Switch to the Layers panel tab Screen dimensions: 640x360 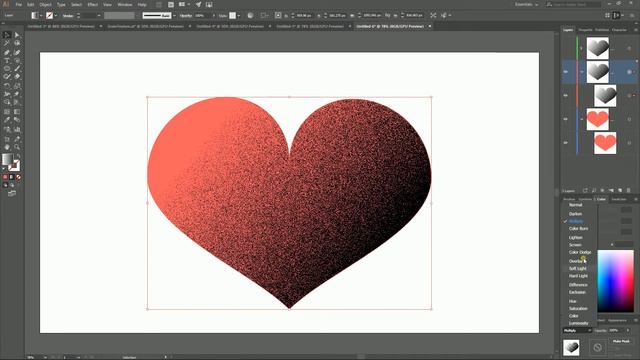click(x=568, y=30)
